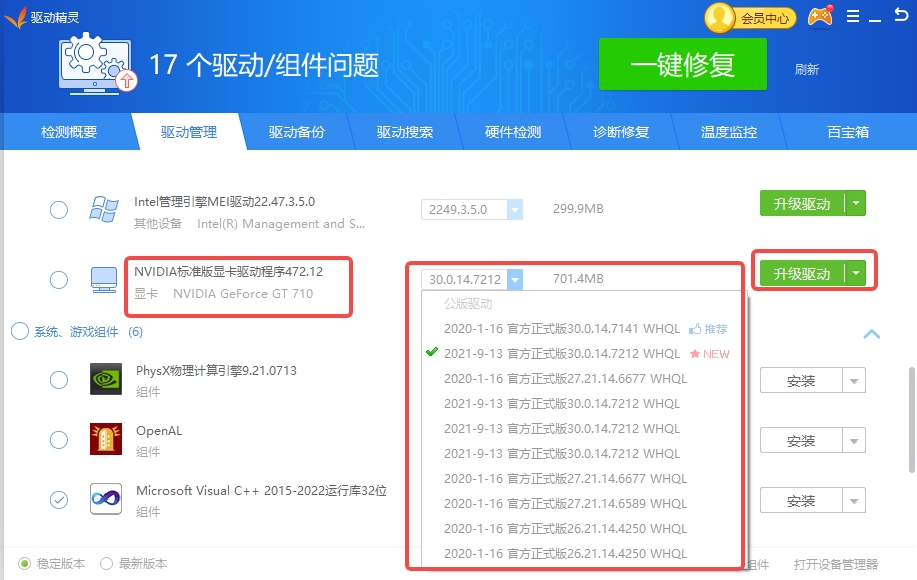Click the Intel MEI Windows flag icon
The width and height of the screenshot is (917, 580).
[x=104, y=210]
